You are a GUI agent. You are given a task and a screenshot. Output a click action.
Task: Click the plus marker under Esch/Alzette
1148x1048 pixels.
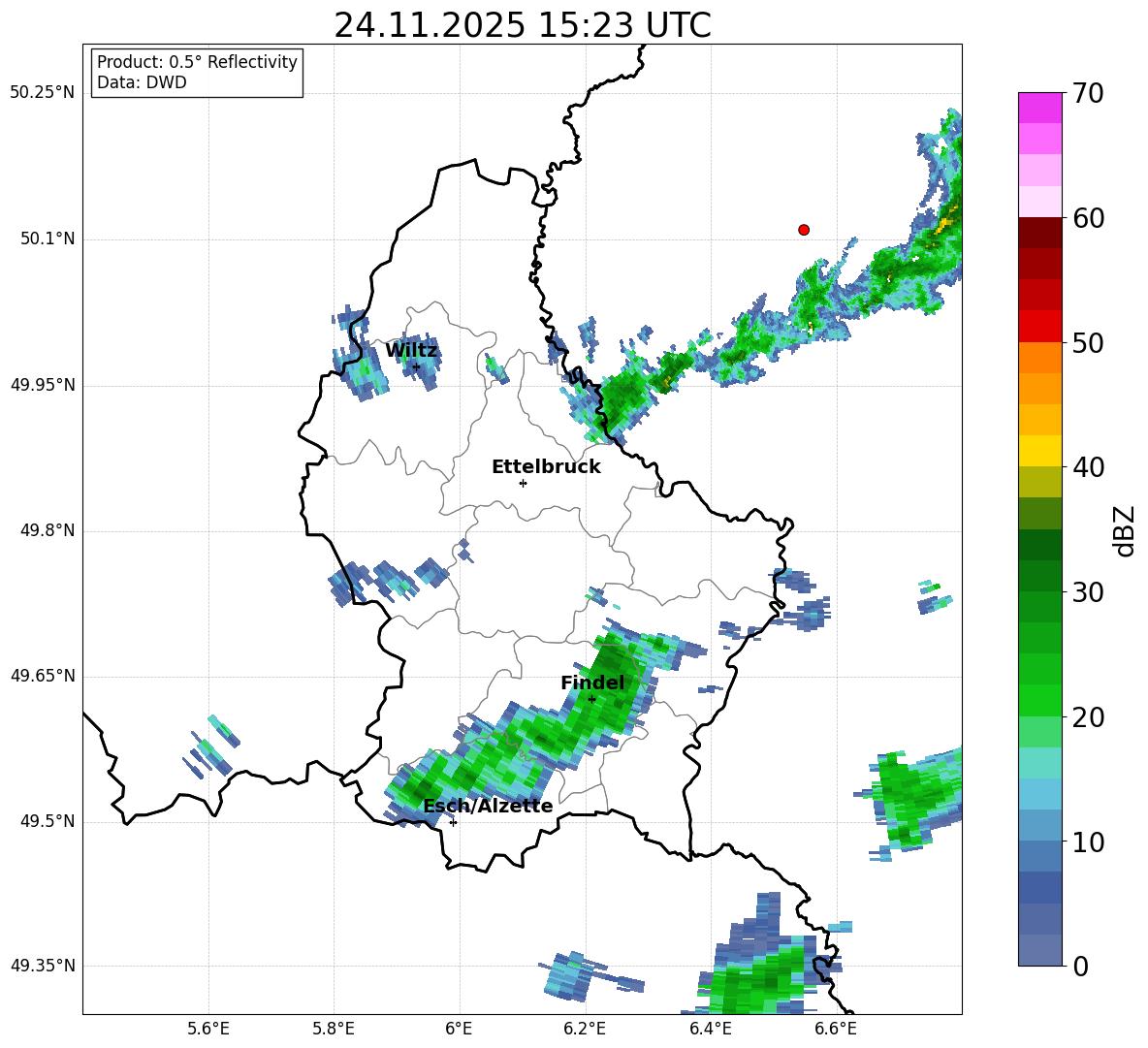click(x=453, y=822)
